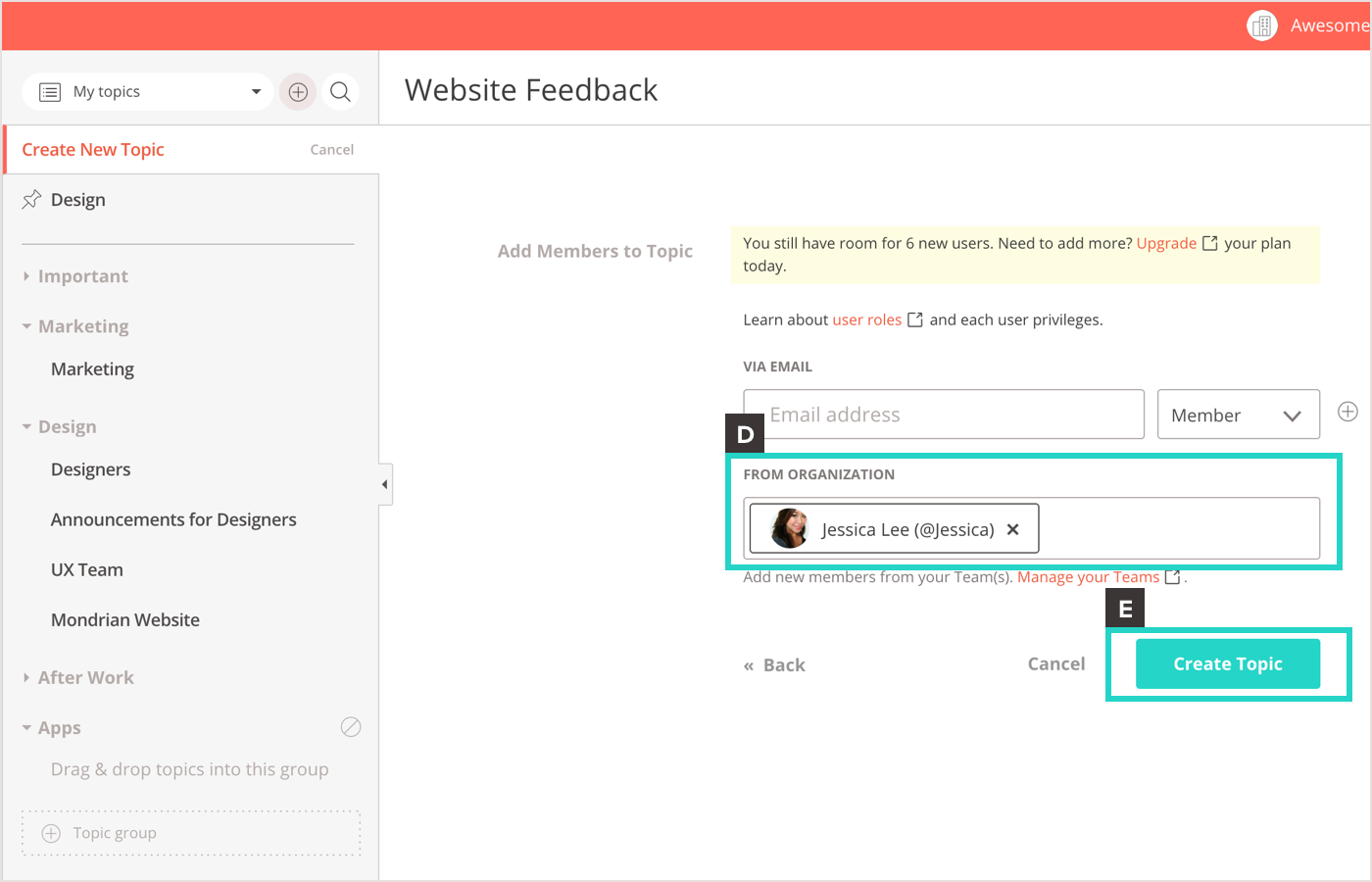Click the organization building icon in header
The width and height of the screenshot is (1372, 882).
point(1262,25)
